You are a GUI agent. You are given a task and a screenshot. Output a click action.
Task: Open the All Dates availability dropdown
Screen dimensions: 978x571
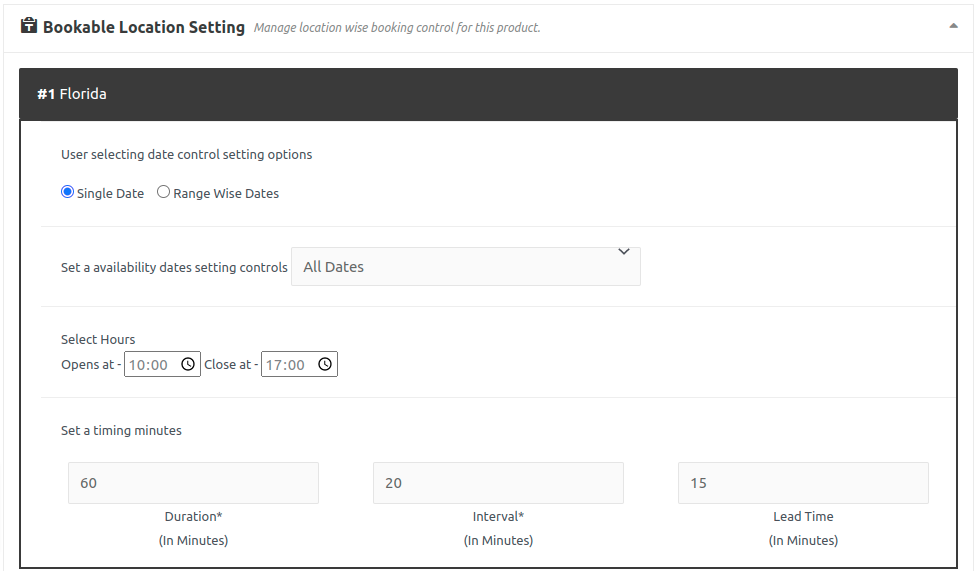tap(465, 267)
